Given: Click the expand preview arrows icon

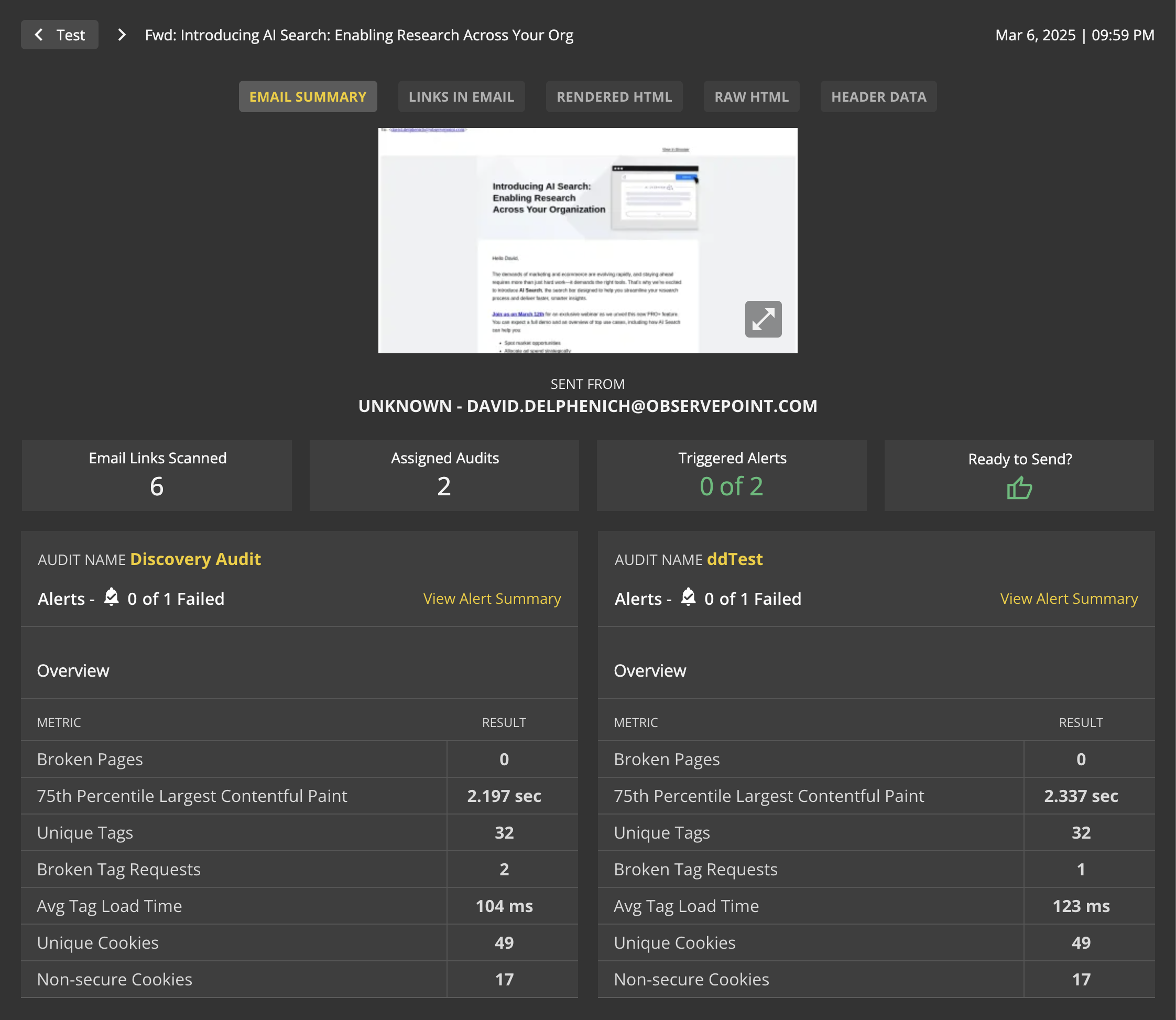Looking at the screenshot, I should point(763,319).
